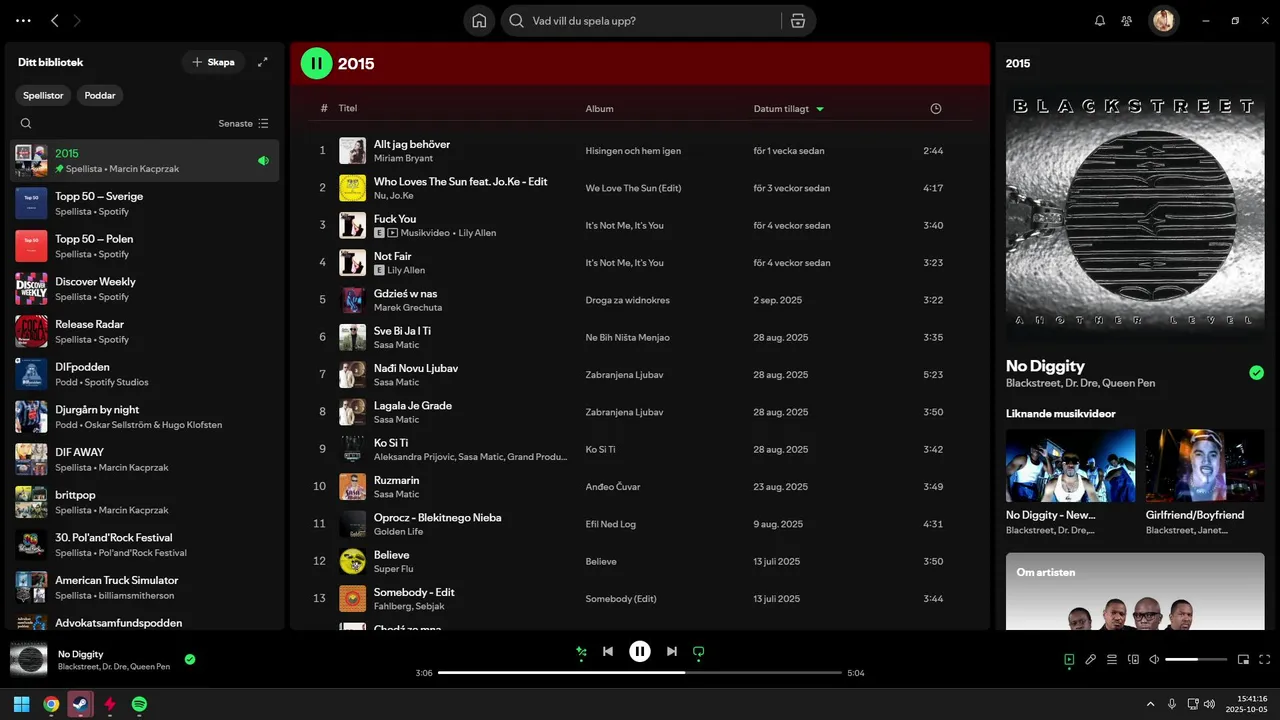This screenshot has width=1280, height=720.
Task: Open the three-dot app menu
Action: tap(23, 21)
